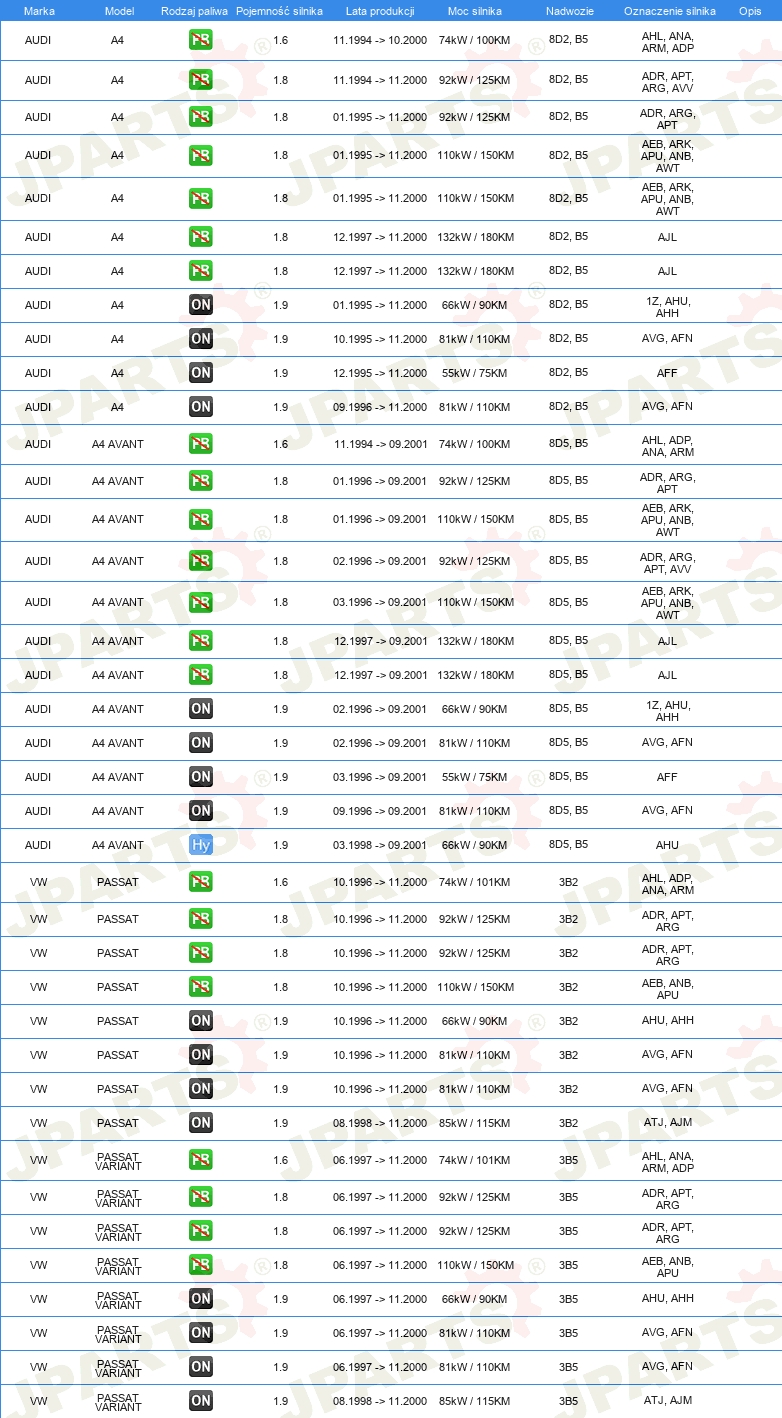Click 12.1995 -> 11.2000 production date
The image size is (782, 1418).
click(x=380, y=373)
